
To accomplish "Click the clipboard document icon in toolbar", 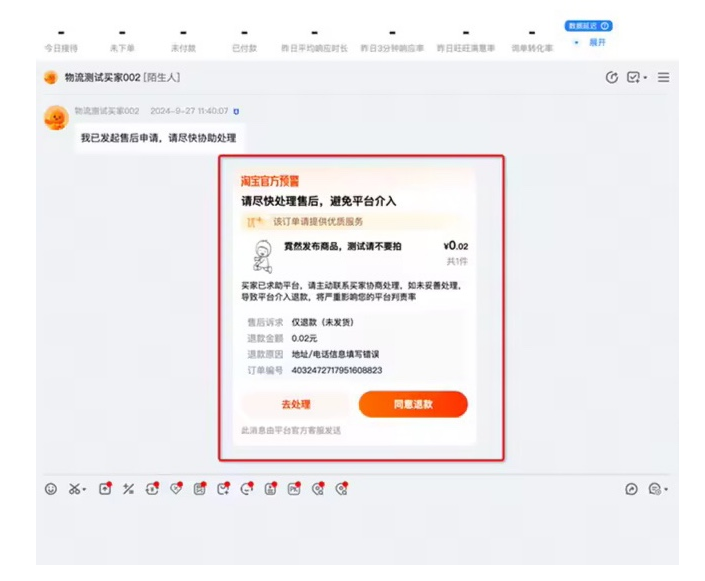I will click(270, 489).
